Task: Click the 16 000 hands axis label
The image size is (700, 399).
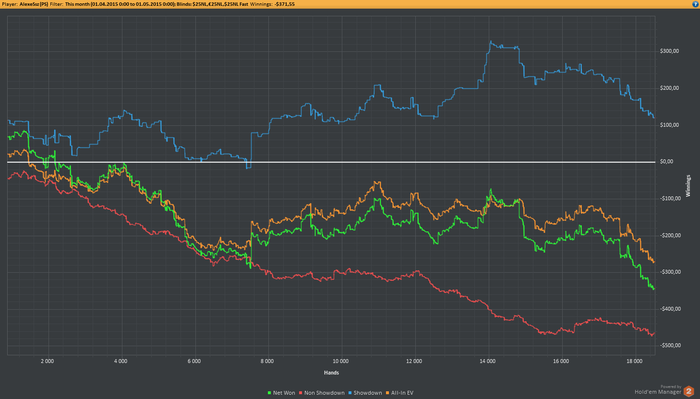Action: pos(561,361)
